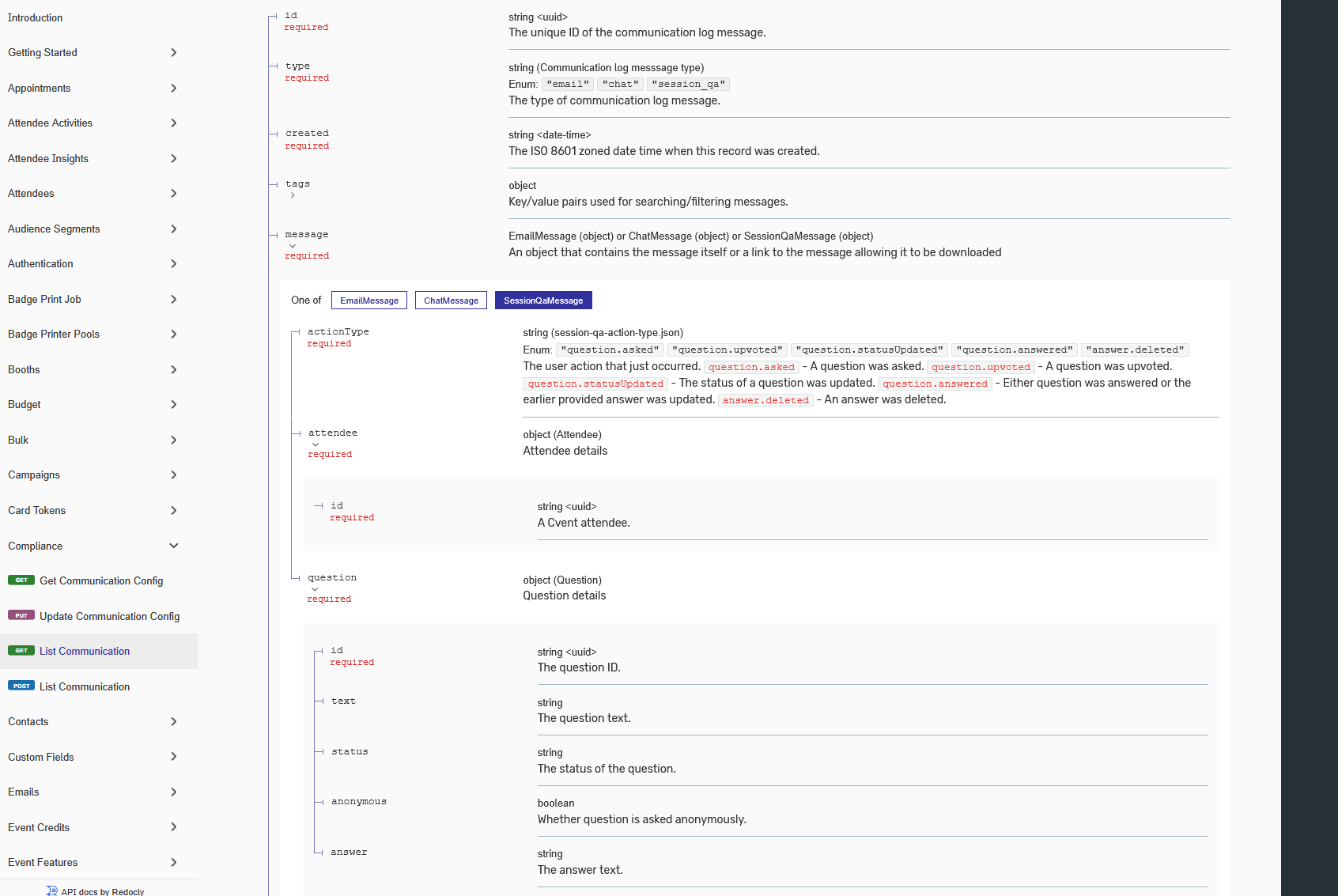The width and height of the screenshot is (1338, 896).
Task: Click the Campaigns section chevron
Action: [174, 475]
